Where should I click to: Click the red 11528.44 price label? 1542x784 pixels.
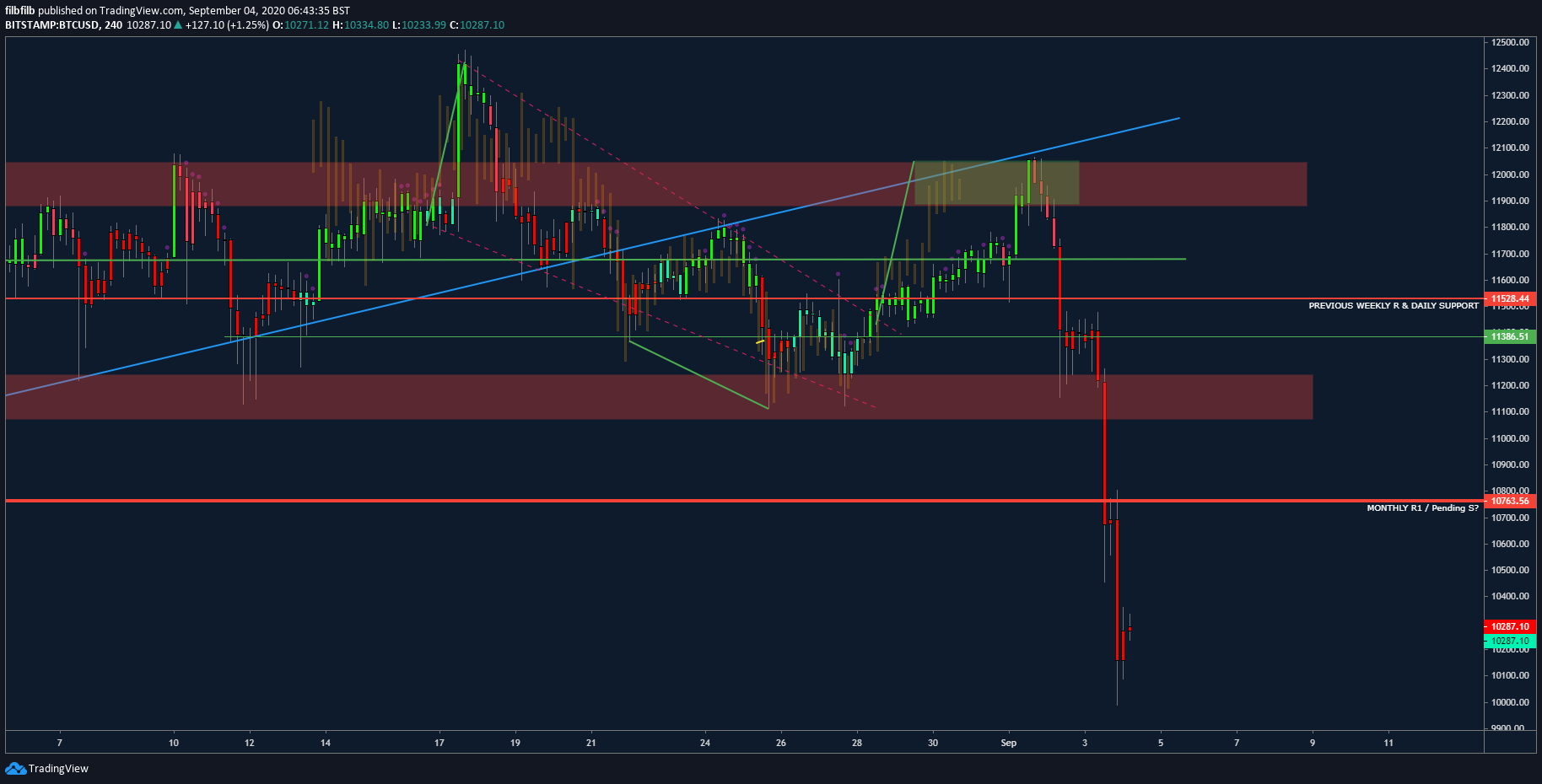[1510, 298]
